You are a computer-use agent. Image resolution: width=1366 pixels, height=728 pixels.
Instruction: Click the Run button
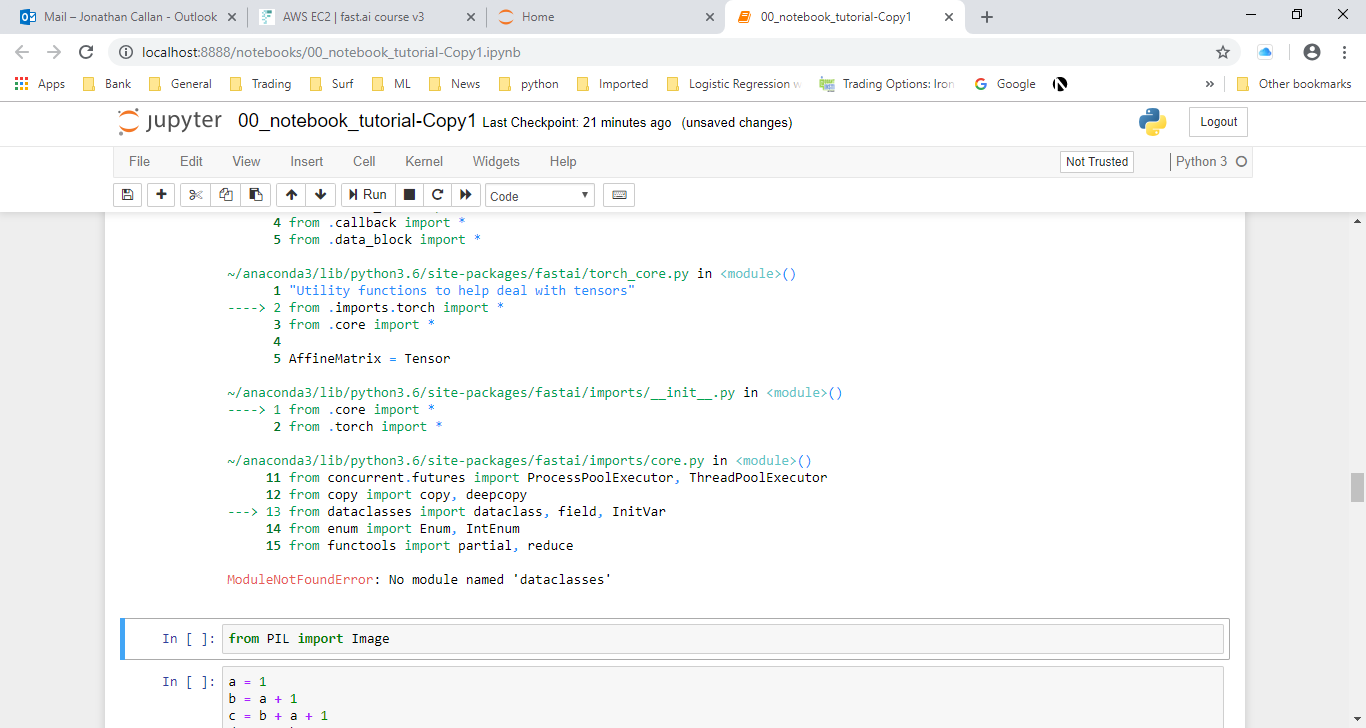pos(367,195)
